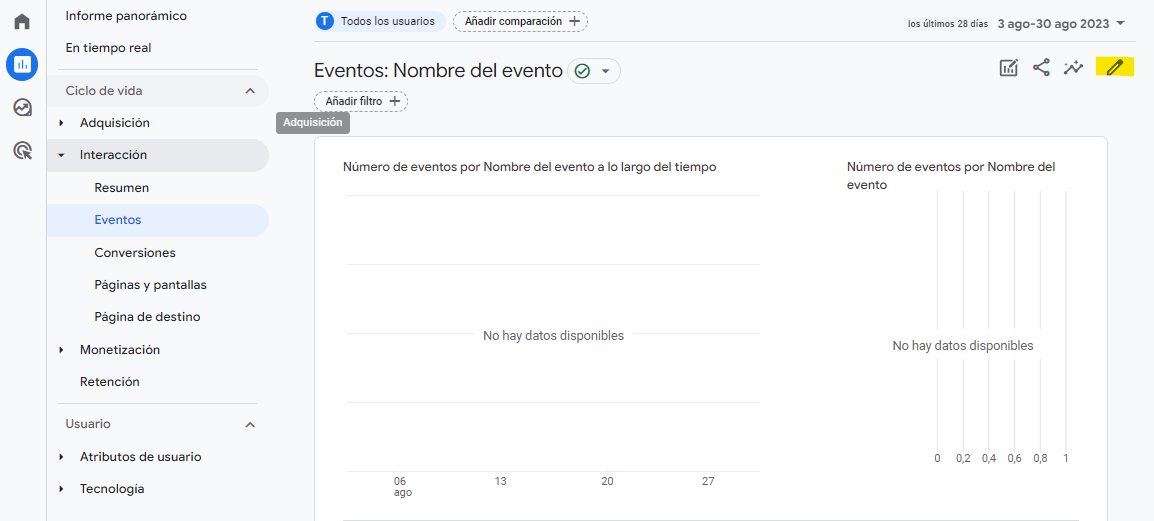Open the Home icon in left rail
This screenshot has width=1154, height=521.
click(22, 21)
